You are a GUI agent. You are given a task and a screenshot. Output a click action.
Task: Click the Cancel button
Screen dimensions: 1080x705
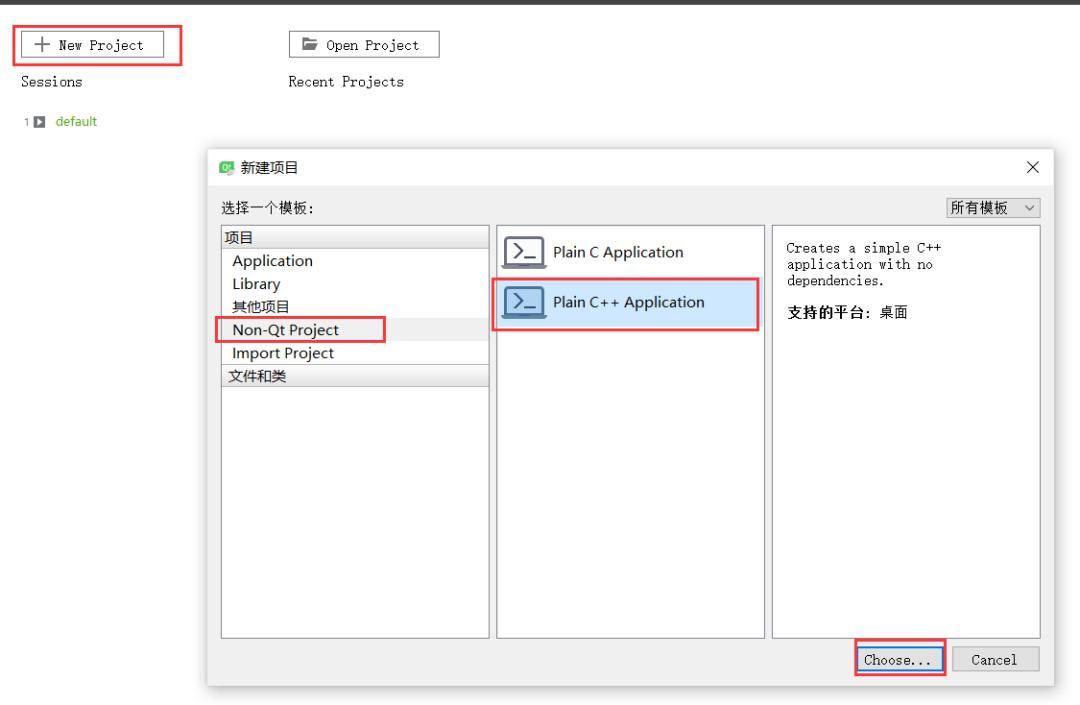coord(995,660)
